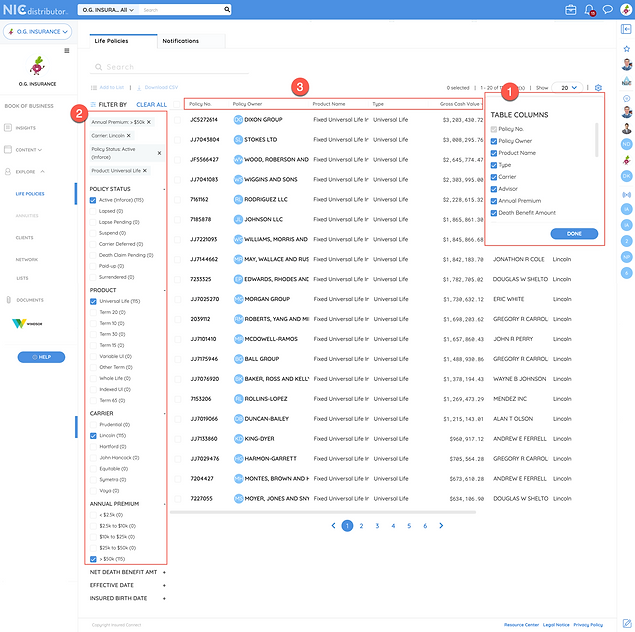Click the O.G. Insurance beet logo
Viewport: 635px width, 632px height.
[37, 66]
